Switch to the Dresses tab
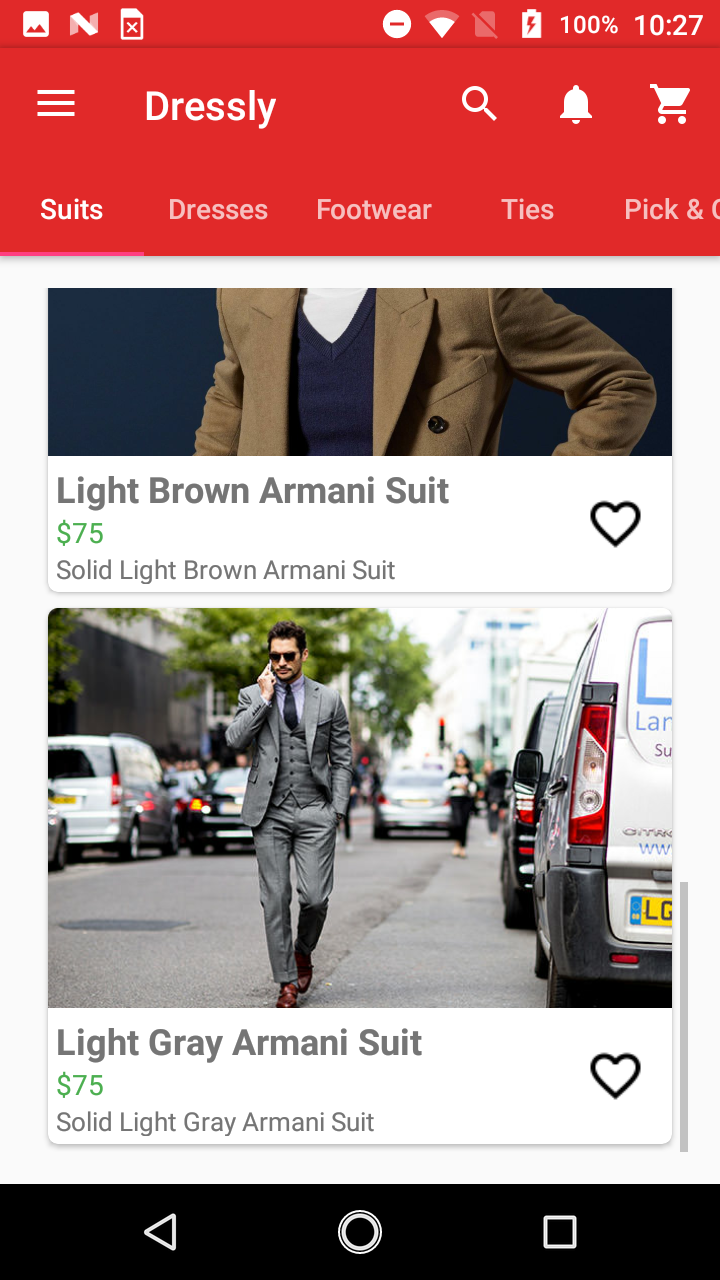720x1280 pixels. click(x=218, y=209)
